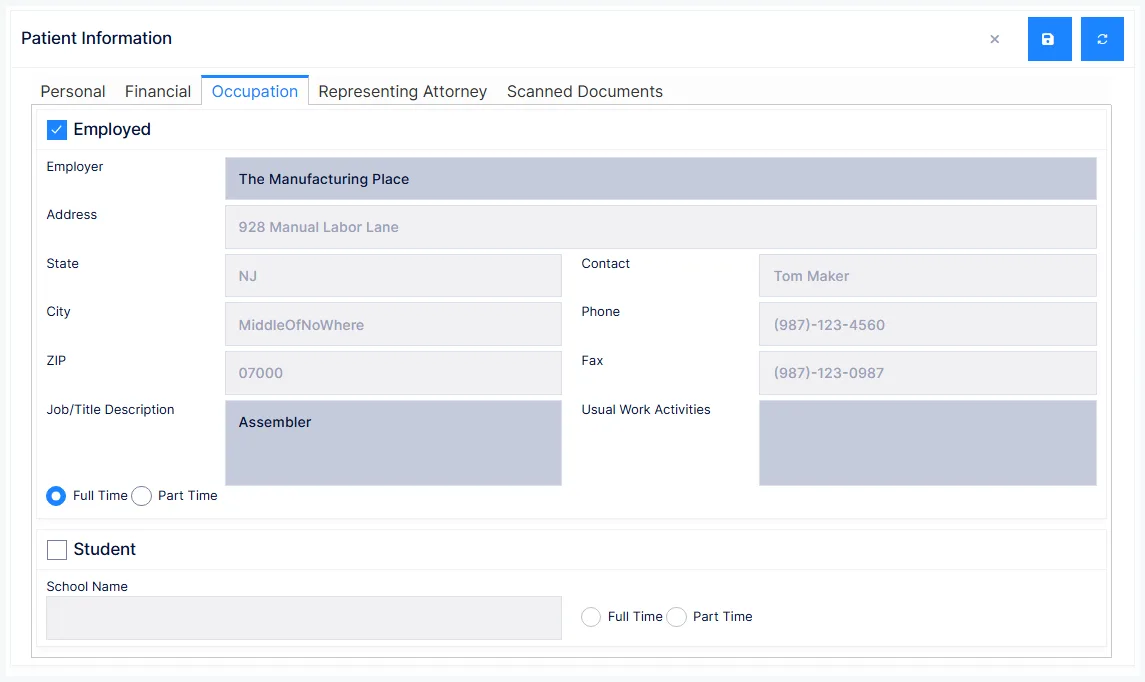Click the School Name input field
Screen dimensions: 1145x682
click(304, 618)
